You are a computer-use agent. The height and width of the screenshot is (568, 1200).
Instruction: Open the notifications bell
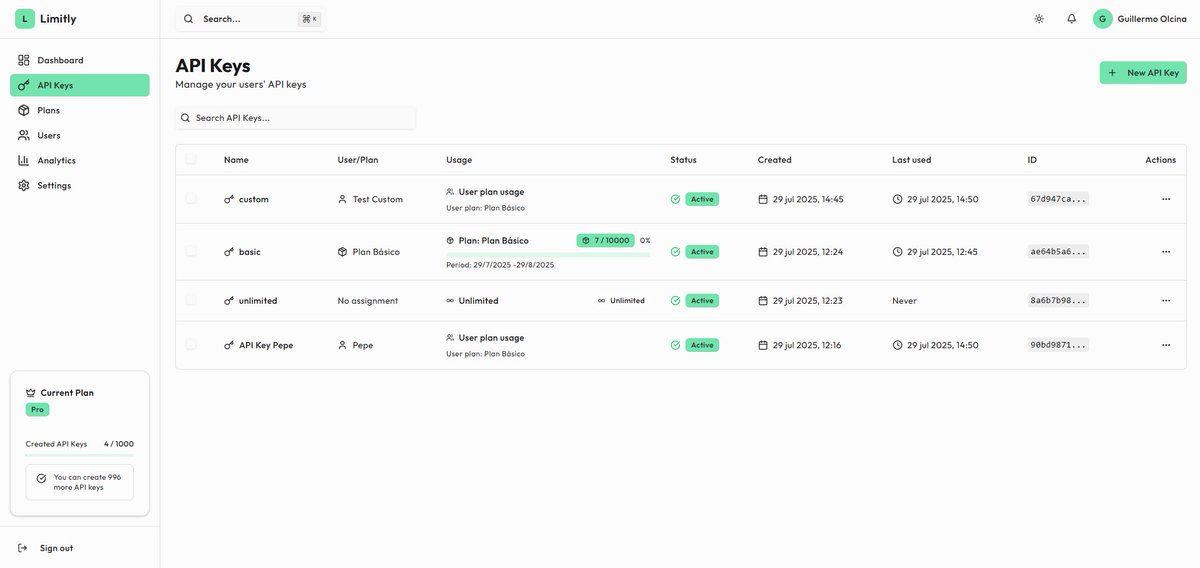point(1072,19)
